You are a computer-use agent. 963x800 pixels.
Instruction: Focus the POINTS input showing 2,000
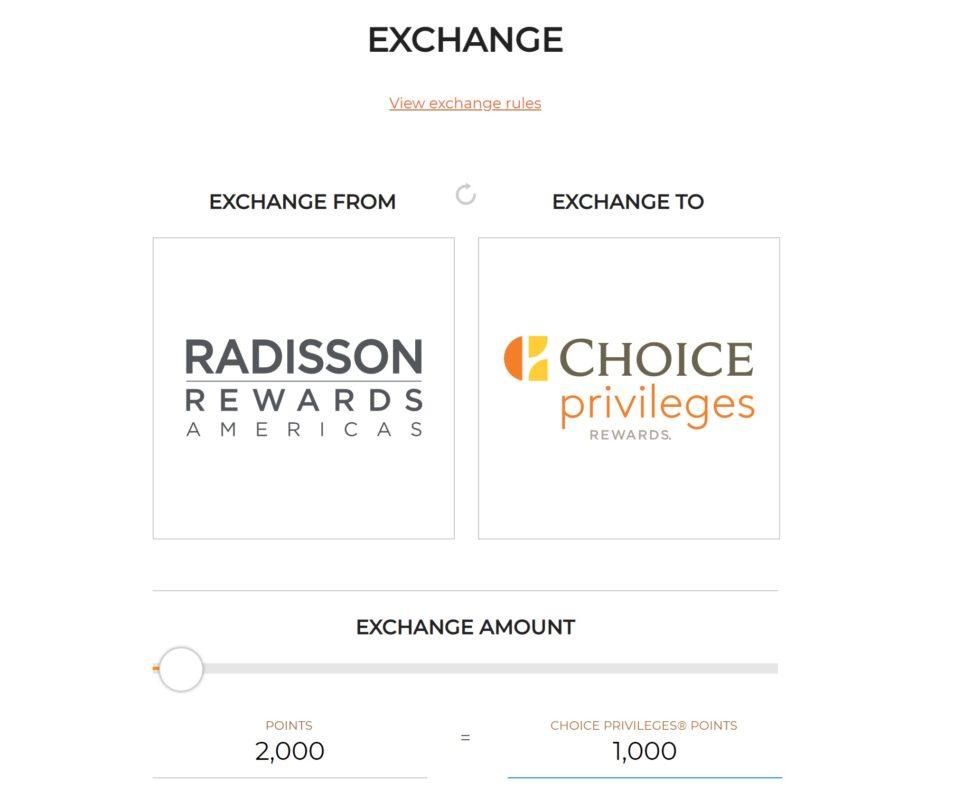click(x=289, y=749)
